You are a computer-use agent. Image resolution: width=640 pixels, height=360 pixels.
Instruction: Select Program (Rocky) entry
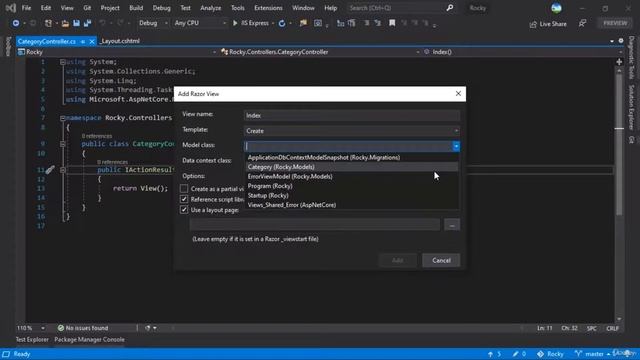(x=352, y=186)
